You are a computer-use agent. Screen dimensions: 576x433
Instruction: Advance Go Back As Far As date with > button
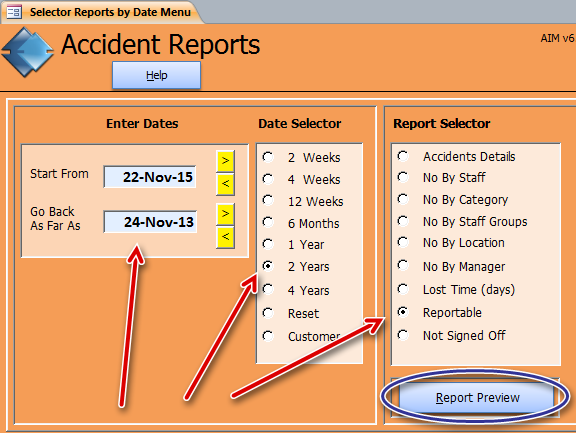pyautogui.click(x=225, y=214)
